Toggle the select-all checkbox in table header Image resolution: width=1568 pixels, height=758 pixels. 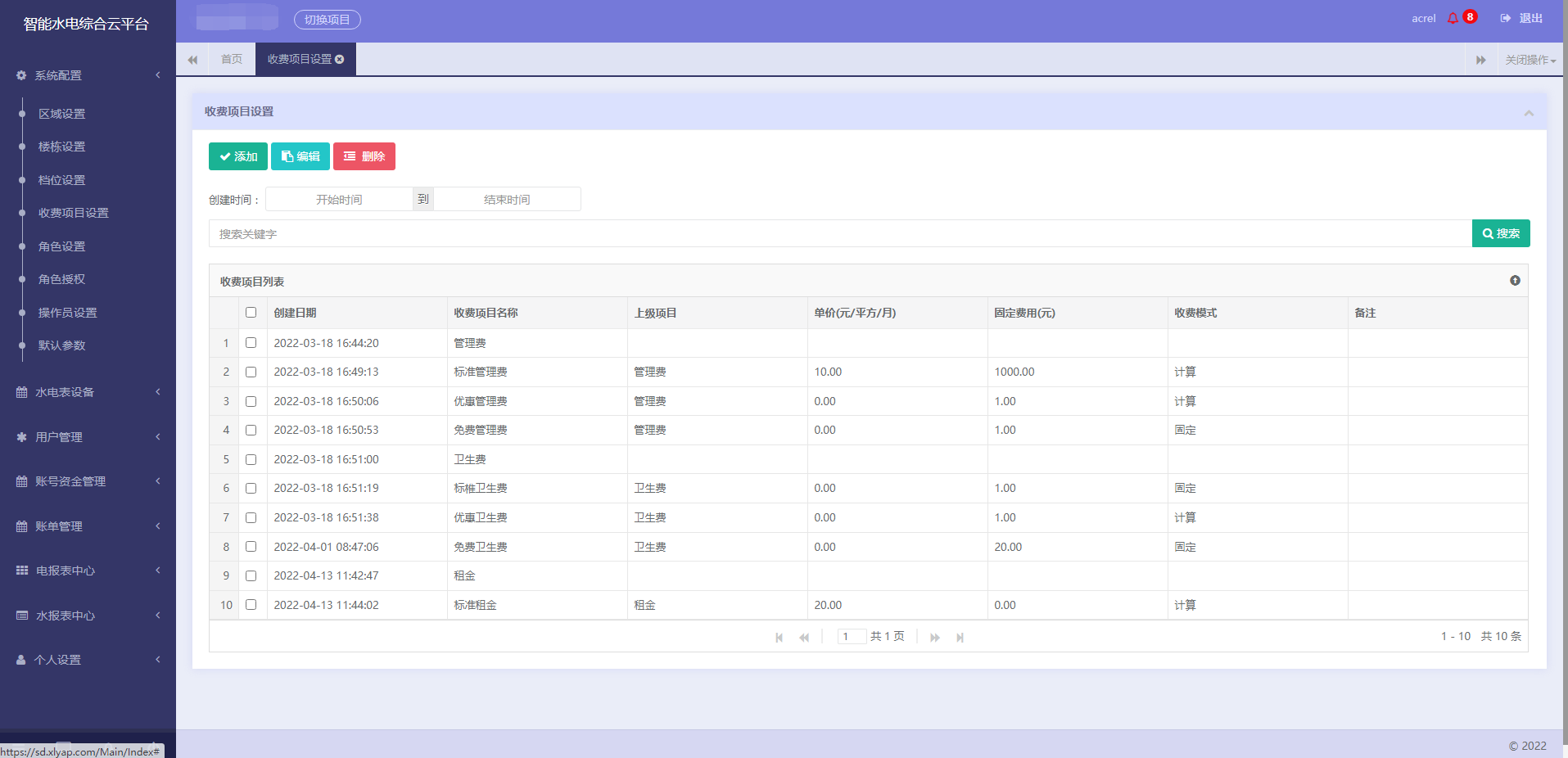click(x=251, y=313)
